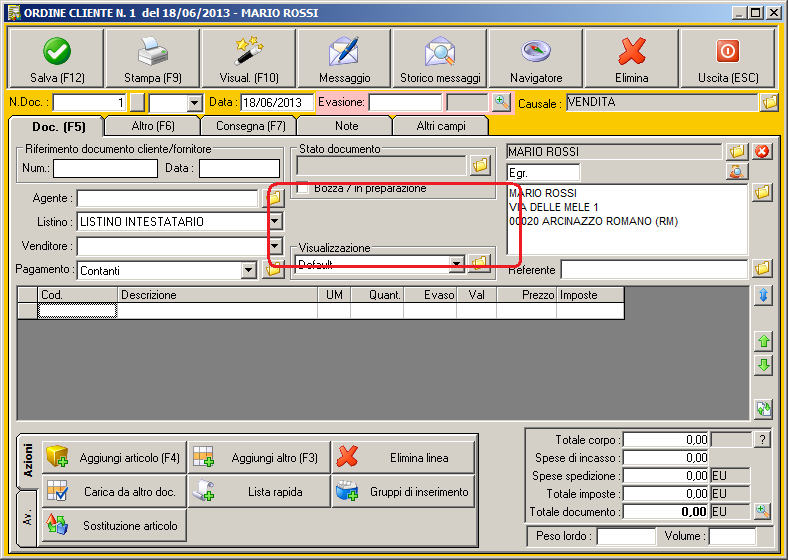Toggle Bozza / in preparazione checkbox
788x560 pixels.
pos(303,188)
